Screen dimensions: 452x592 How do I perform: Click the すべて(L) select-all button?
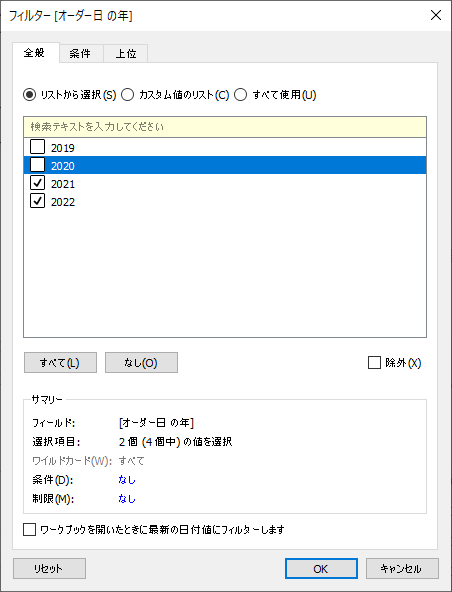click(60, 363)
